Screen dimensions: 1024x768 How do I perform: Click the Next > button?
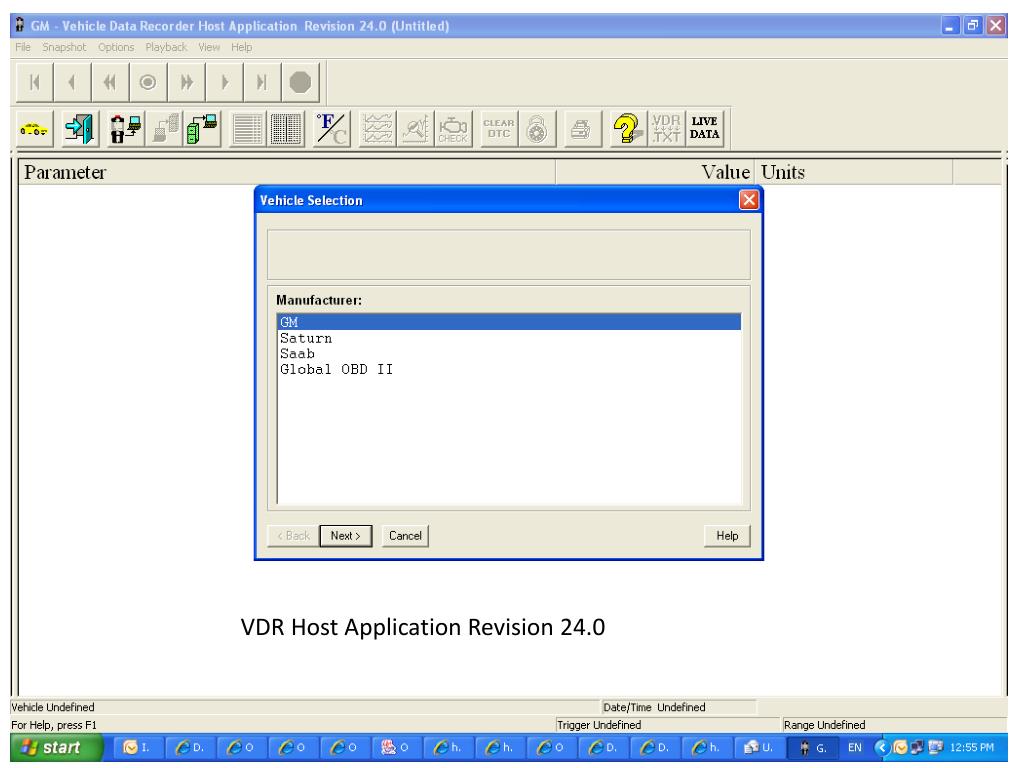click(x=345, y=536)
